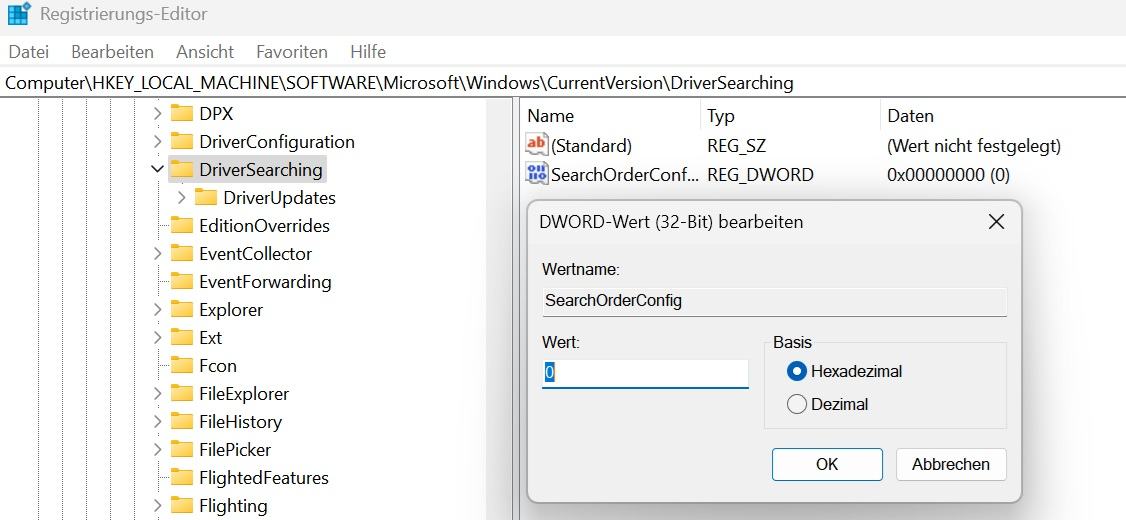This screenshot has width=1126, height=520.
Task: Click the SearchOrderConfig DWORD value icon
Action: (537, 174)
